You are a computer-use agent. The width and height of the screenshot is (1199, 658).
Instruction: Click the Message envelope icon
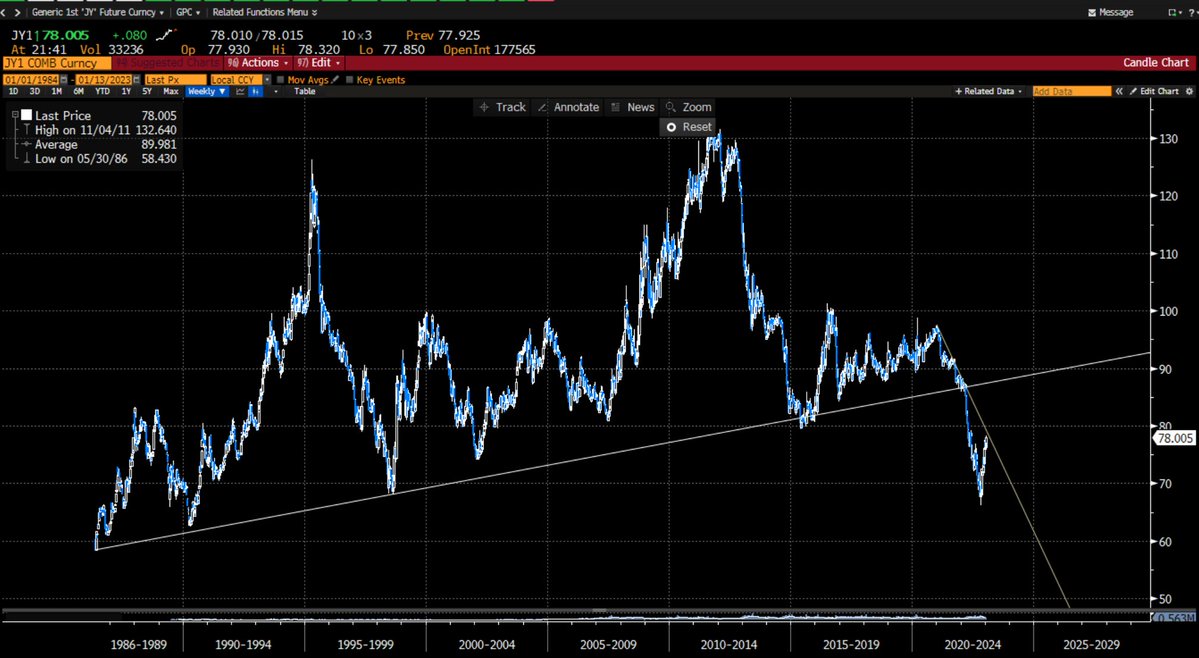tap(1092, 13)
